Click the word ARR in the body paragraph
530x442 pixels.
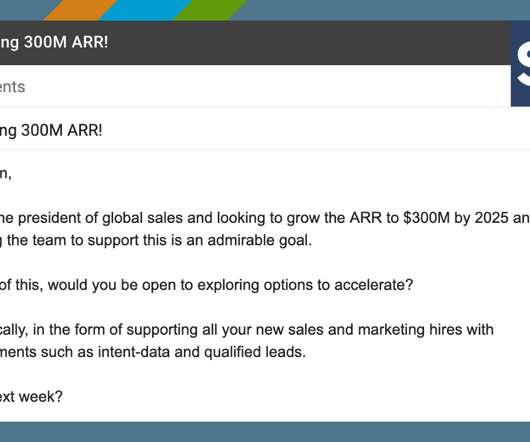click(x=366, y=218)
